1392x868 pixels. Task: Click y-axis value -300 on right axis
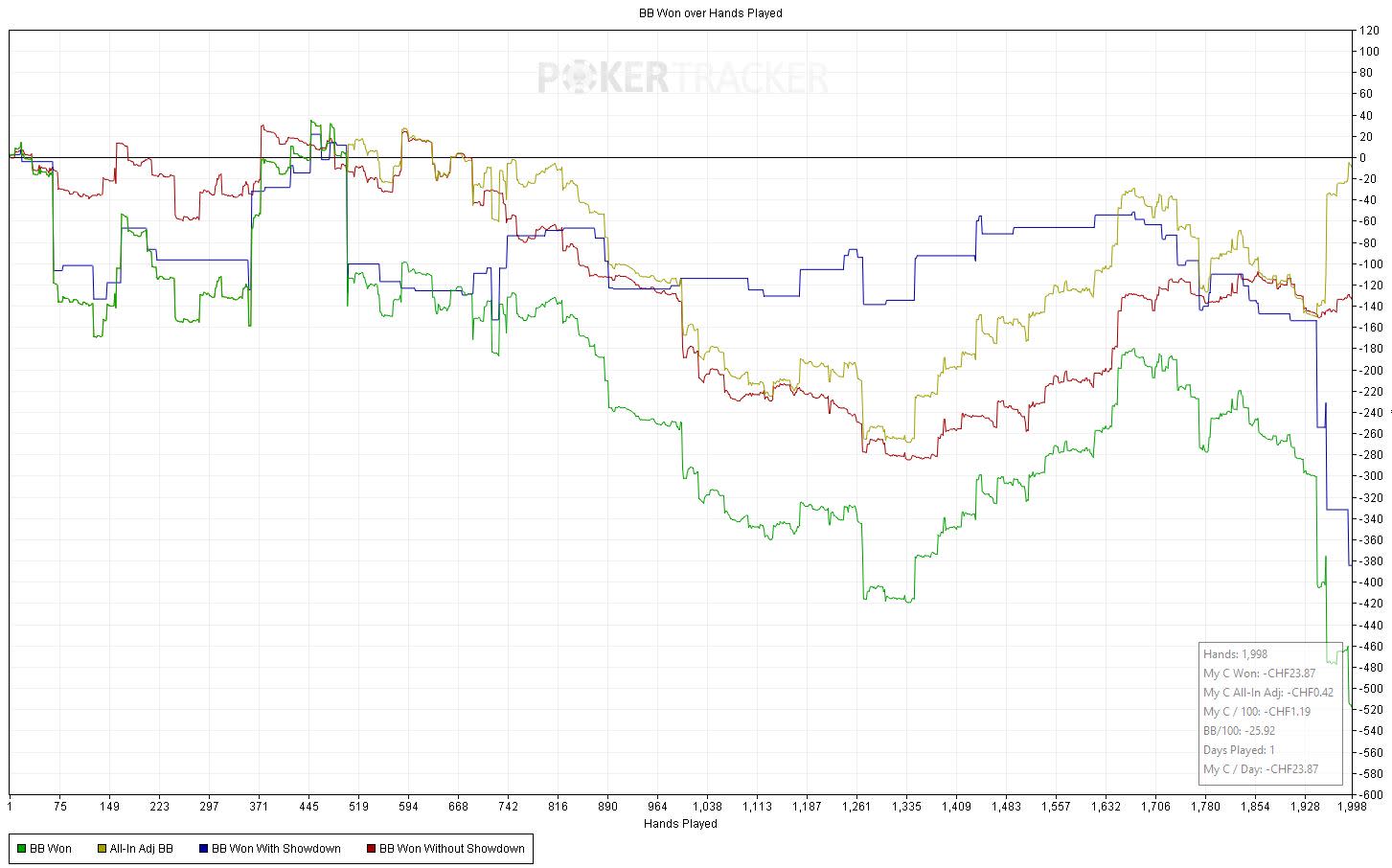coord(1369,476)
